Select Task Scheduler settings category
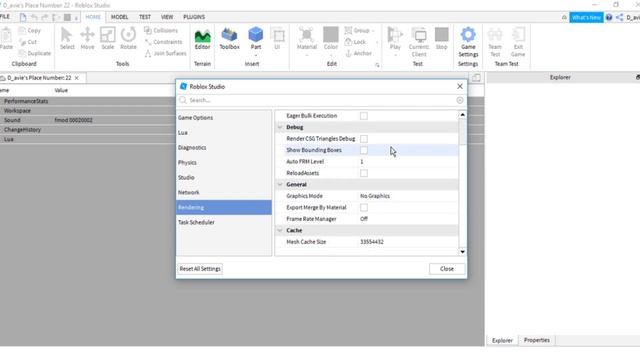 pyautogui.click(x=224, y=222)
